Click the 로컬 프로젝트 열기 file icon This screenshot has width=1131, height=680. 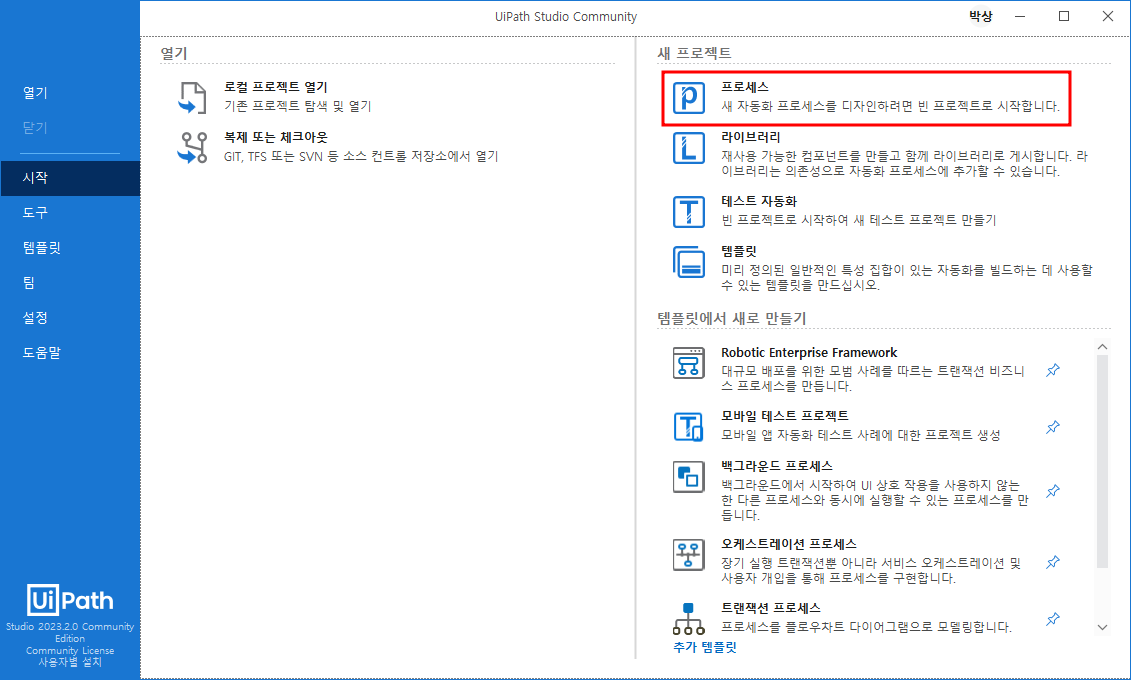pyautogui.click(x=192, y=98)
